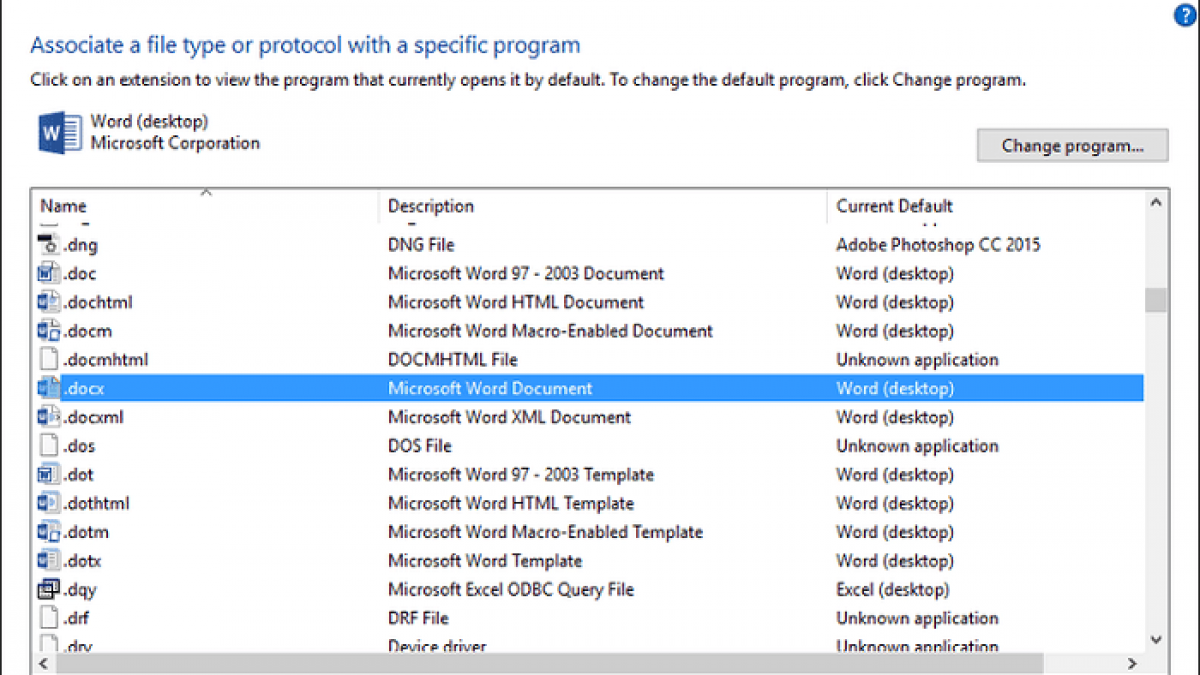This screenshot has width=1200, height=675.
Task: Click 'Microsoft Word 97 - 2003 Template' description
Action: [x=521, y=475]
